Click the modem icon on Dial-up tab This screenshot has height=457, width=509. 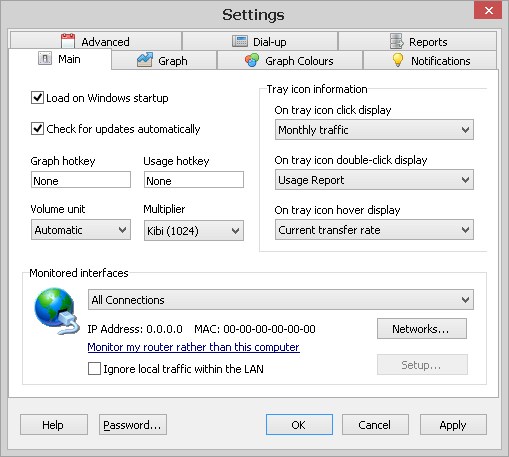click(240, 41)
